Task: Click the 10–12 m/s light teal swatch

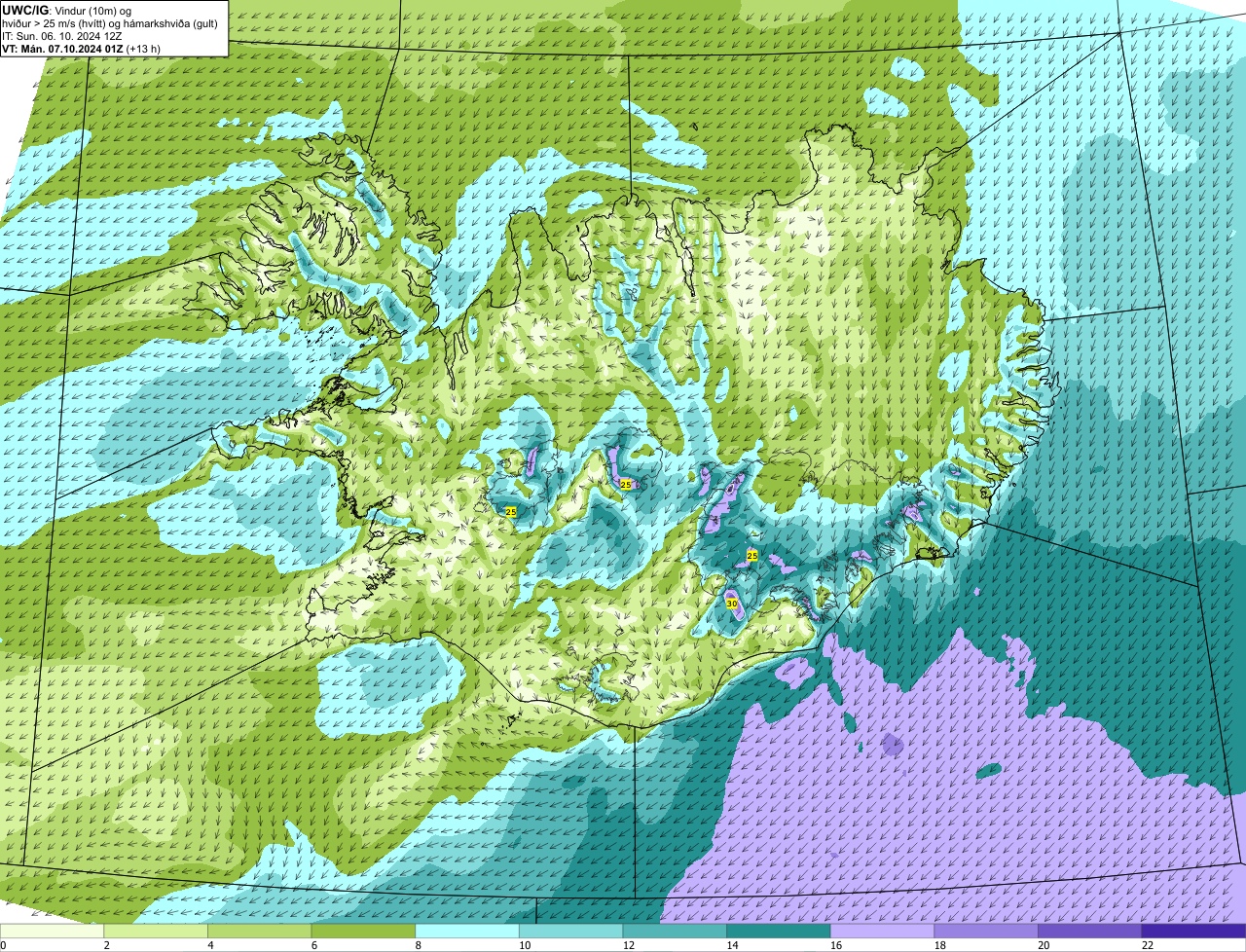Action: (570, 931)
